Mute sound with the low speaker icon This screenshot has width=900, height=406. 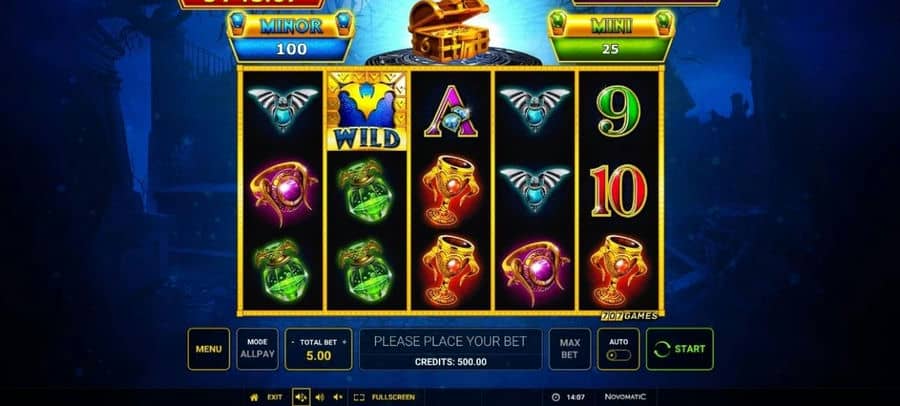tap(338, 397)
